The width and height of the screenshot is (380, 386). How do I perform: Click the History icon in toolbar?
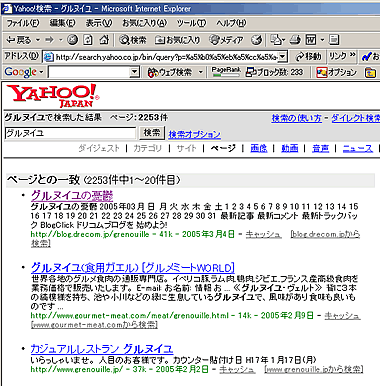click(x=256, y=40)
